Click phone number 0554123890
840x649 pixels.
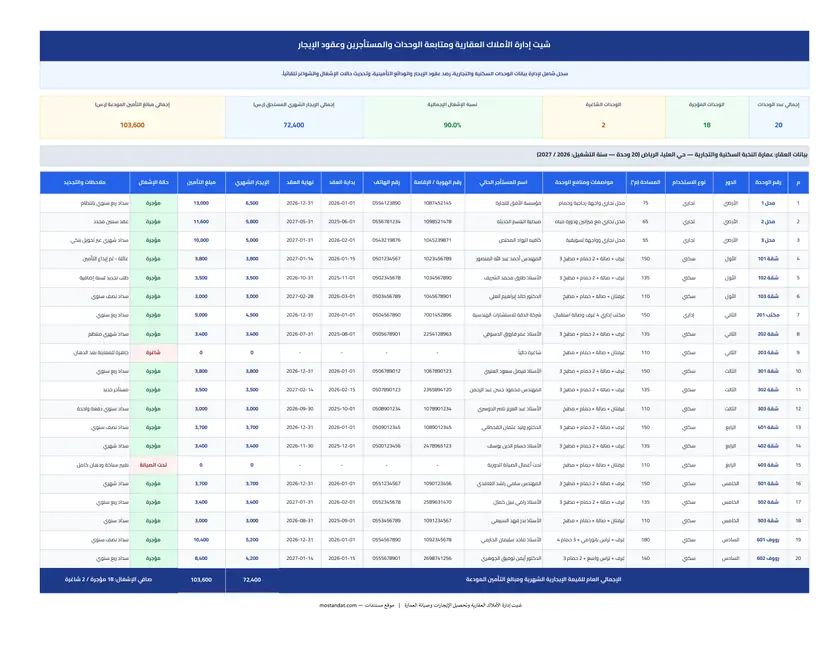point(386,203)
